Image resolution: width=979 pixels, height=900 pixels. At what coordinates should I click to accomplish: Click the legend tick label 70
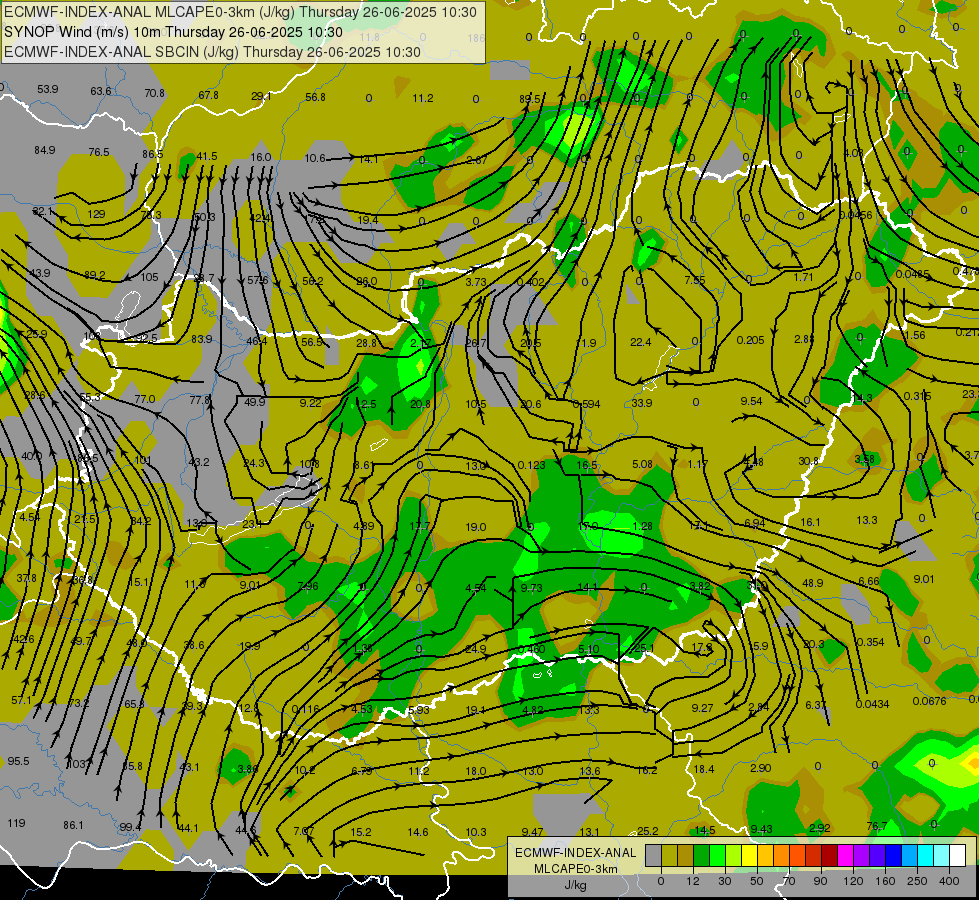point(789,881)
